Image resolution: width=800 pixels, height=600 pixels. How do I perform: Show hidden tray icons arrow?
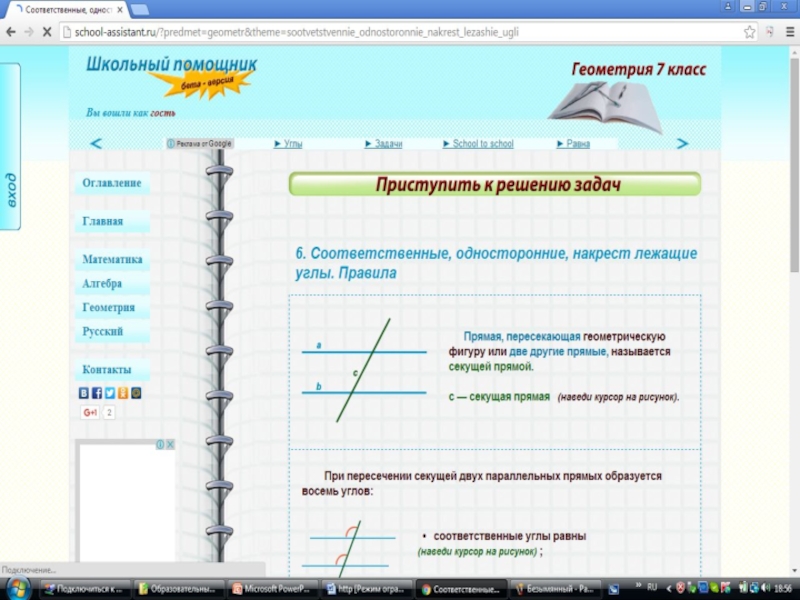668,589
